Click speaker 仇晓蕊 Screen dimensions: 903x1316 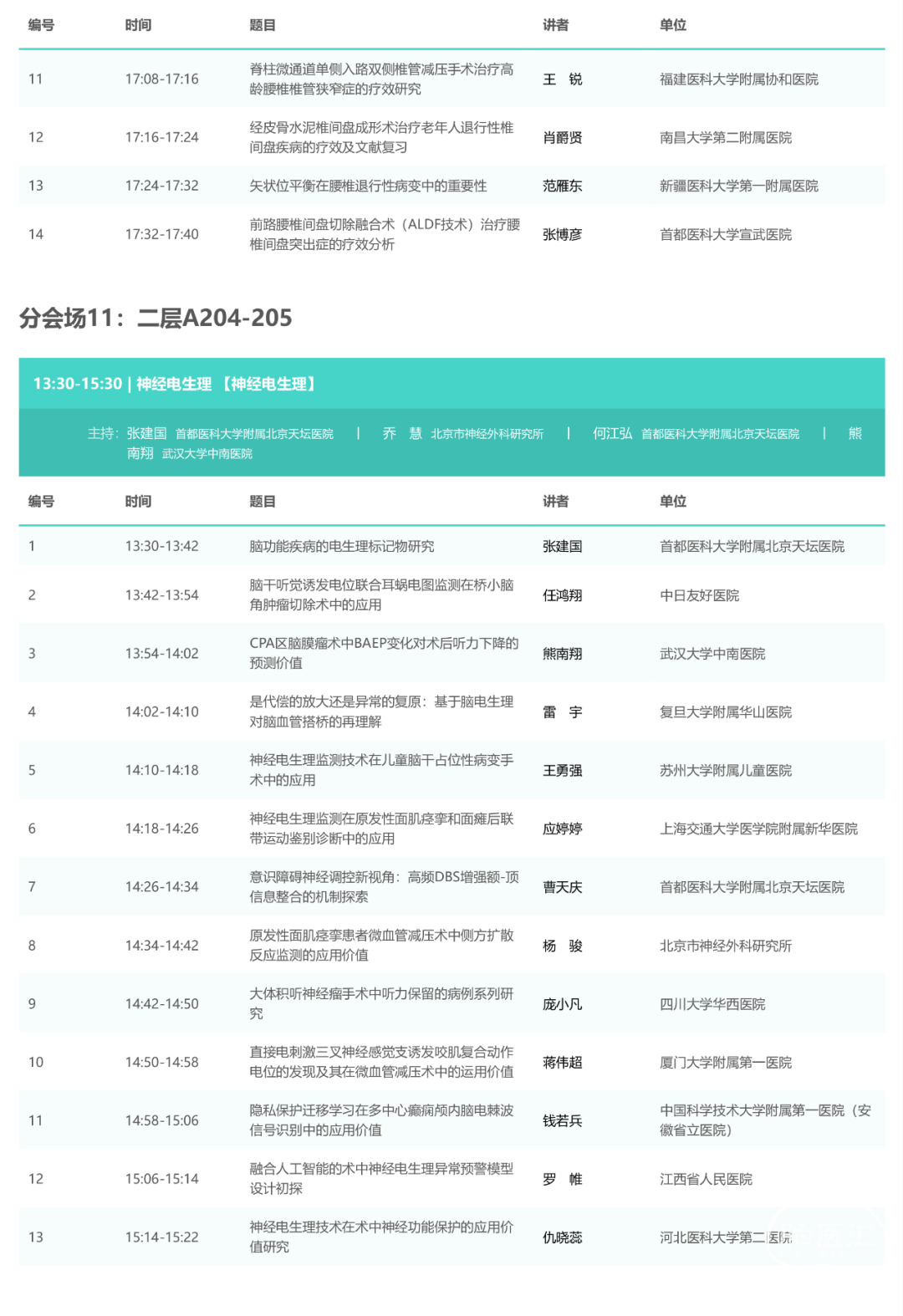tap(562, 1237)
